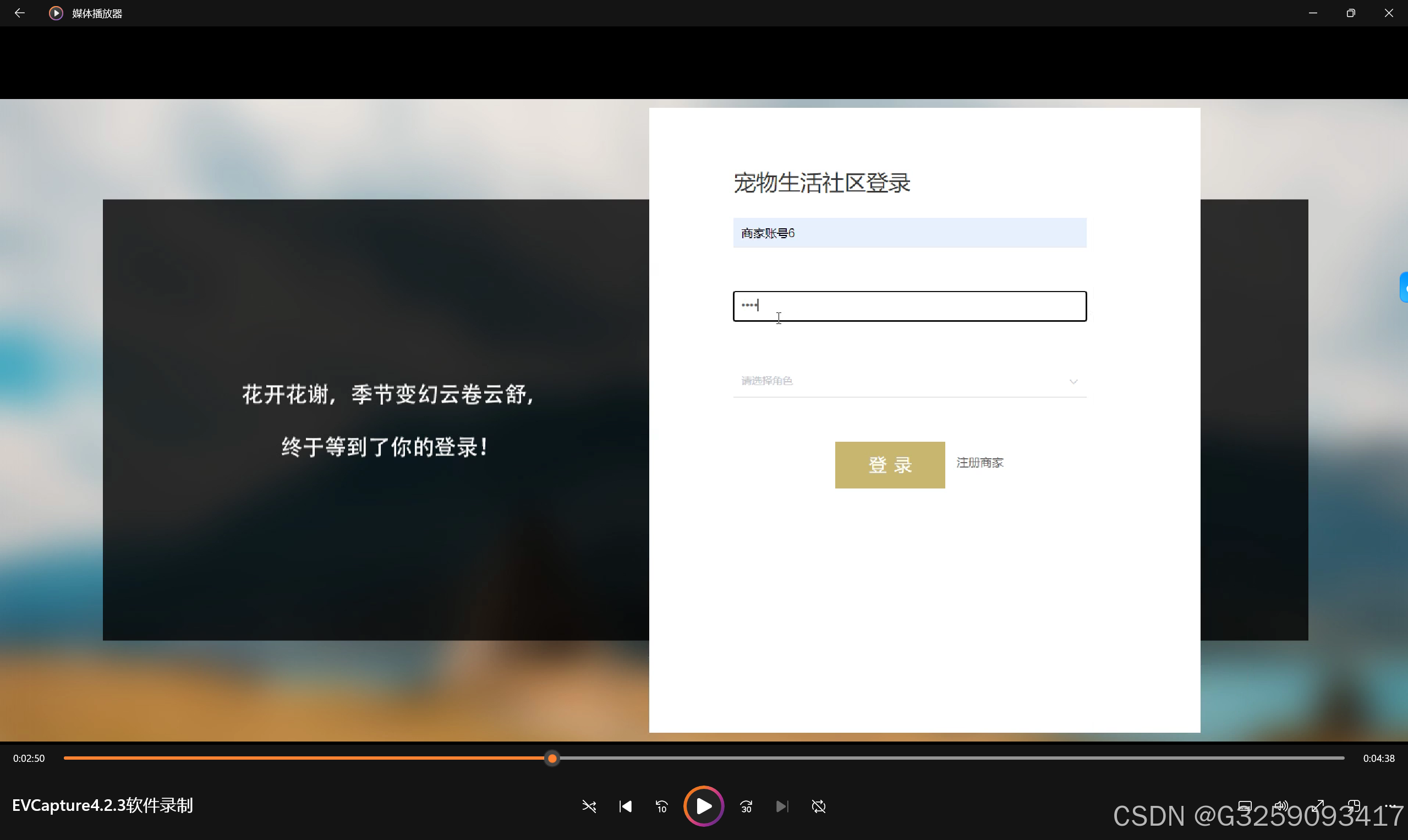This screenshot has height=840, width=1408.
Task: Expand the 请选择角色 role dropdown
Action: (909, 381)
